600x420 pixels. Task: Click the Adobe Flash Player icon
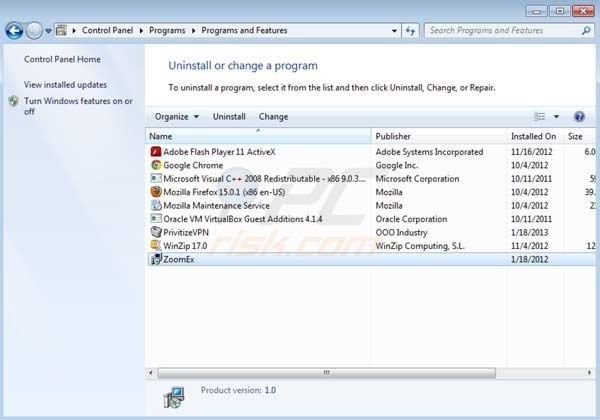coord(156,152)
